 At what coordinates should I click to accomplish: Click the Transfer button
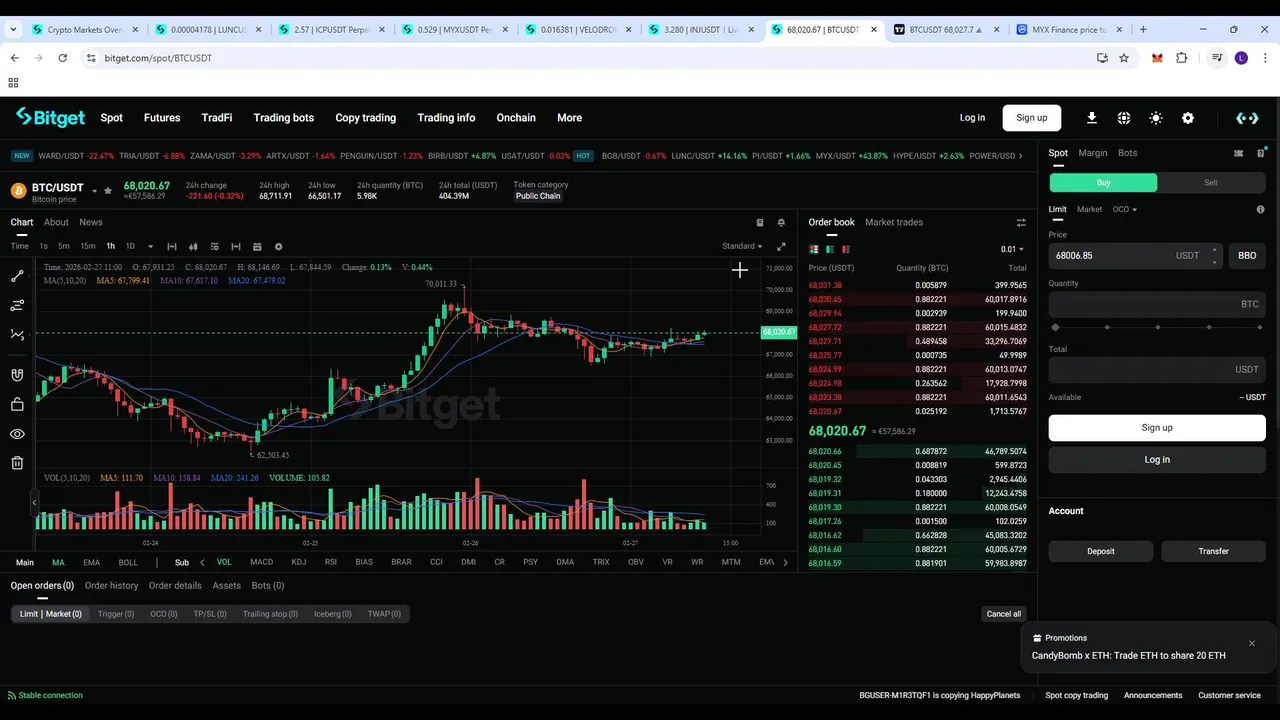click(1214, 551)
